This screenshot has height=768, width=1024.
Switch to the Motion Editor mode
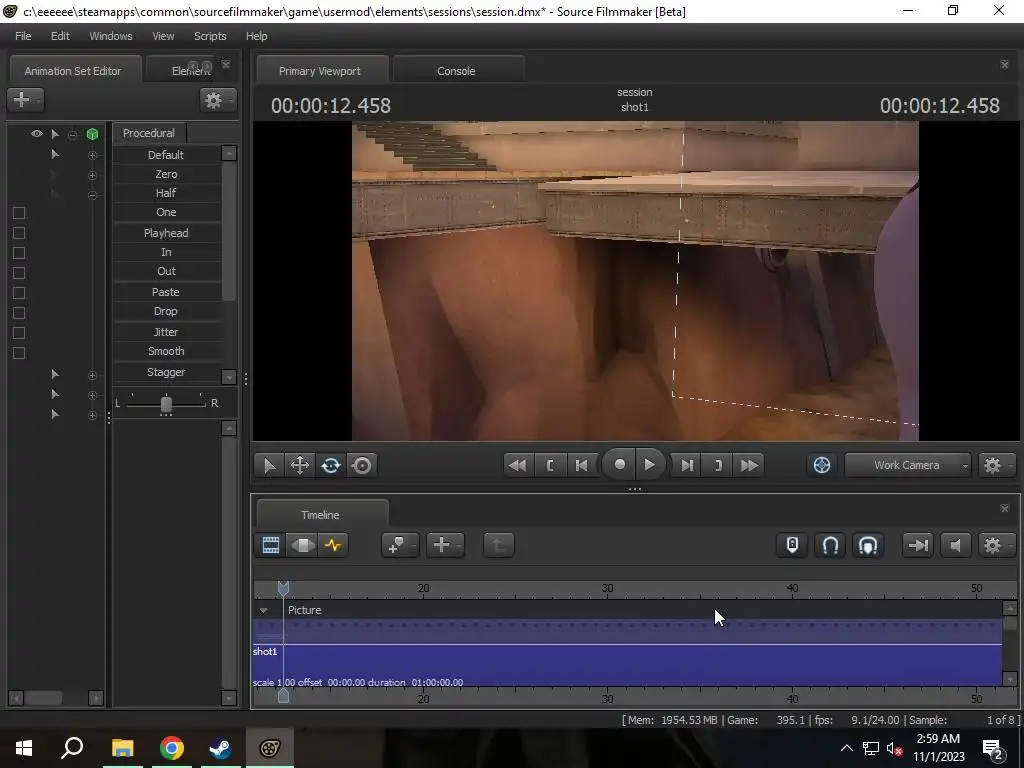click(302, 545)
